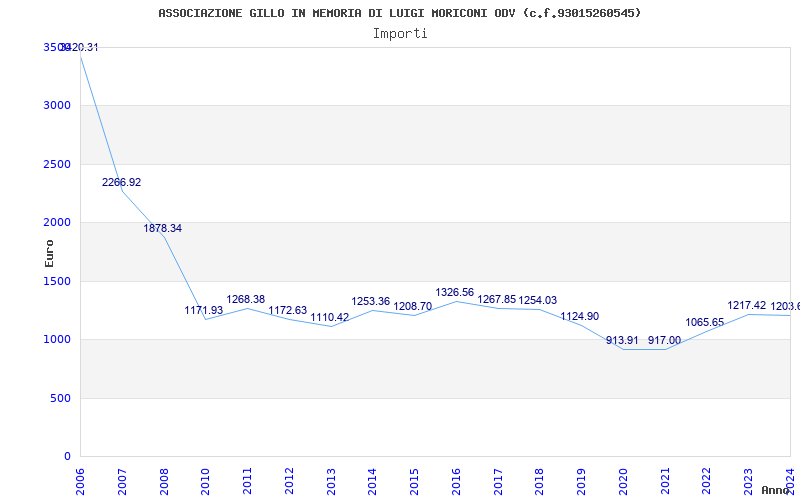Viewport: 800px width, 500px height.
Task: Click x-axis year 2017
Action: pyautogui.click(x=498, y=482)
